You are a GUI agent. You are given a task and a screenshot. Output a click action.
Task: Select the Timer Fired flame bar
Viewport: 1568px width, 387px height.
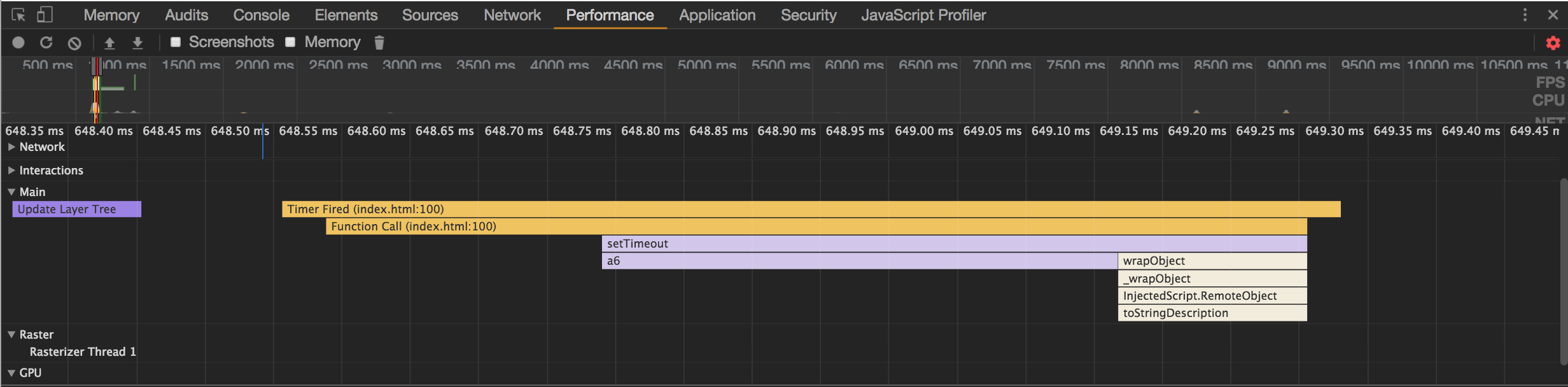811,209
